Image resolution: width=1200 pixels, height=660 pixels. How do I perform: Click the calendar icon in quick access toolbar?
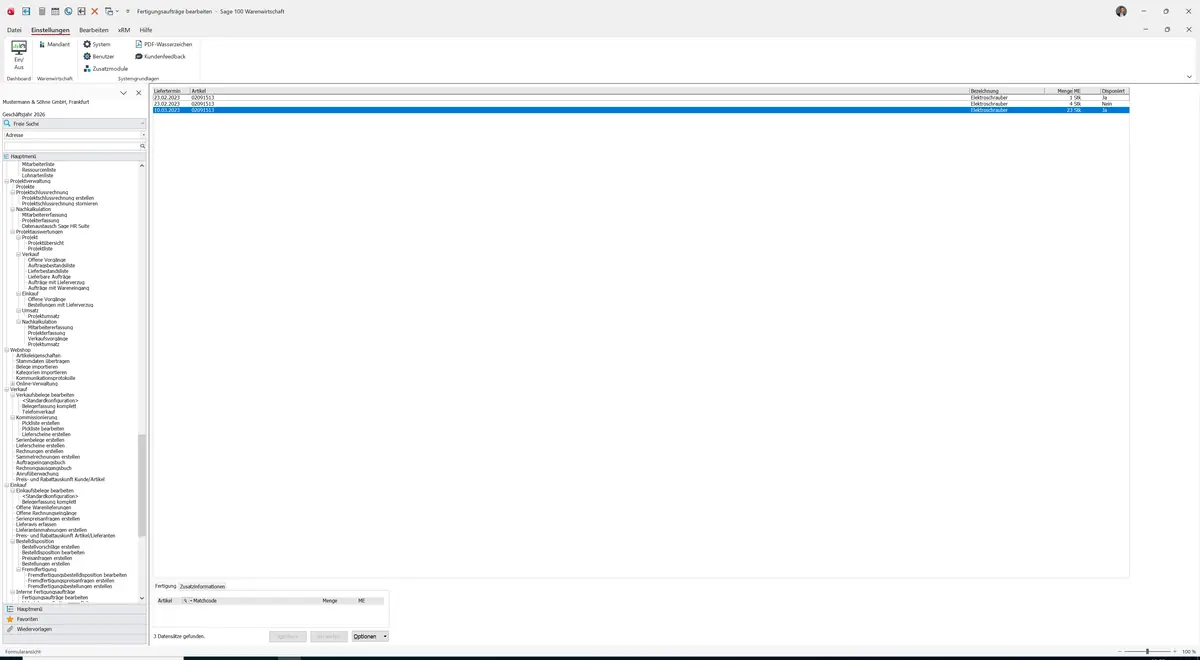(x=55, y=11)
